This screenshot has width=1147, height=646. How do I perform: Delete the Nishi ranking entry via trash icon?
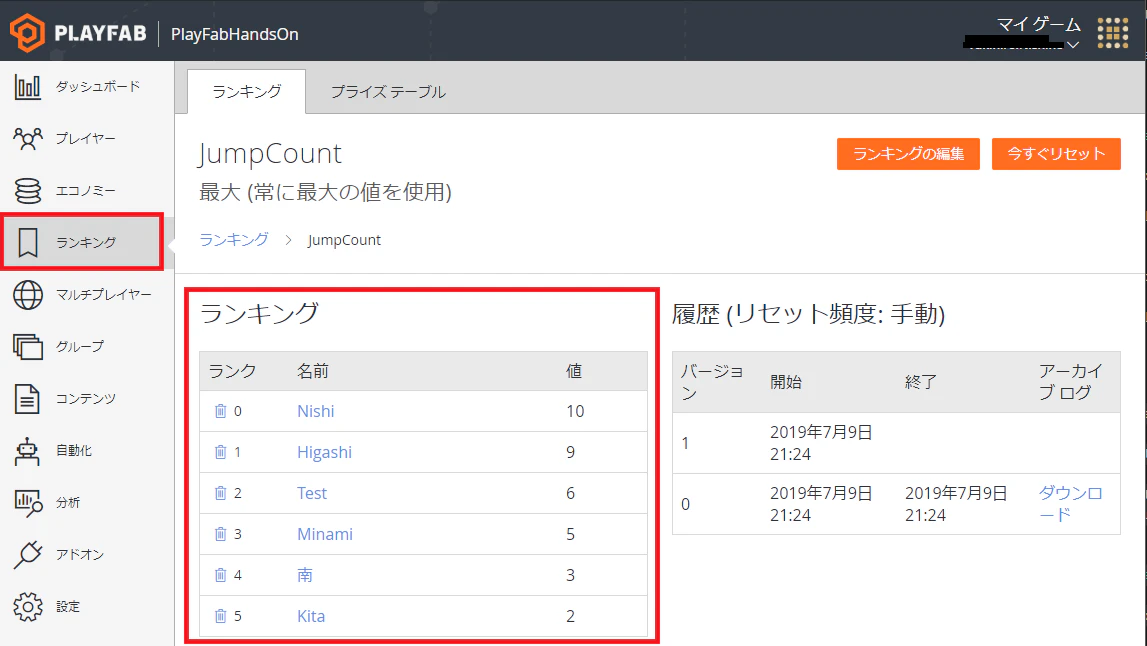pos(220,411)
